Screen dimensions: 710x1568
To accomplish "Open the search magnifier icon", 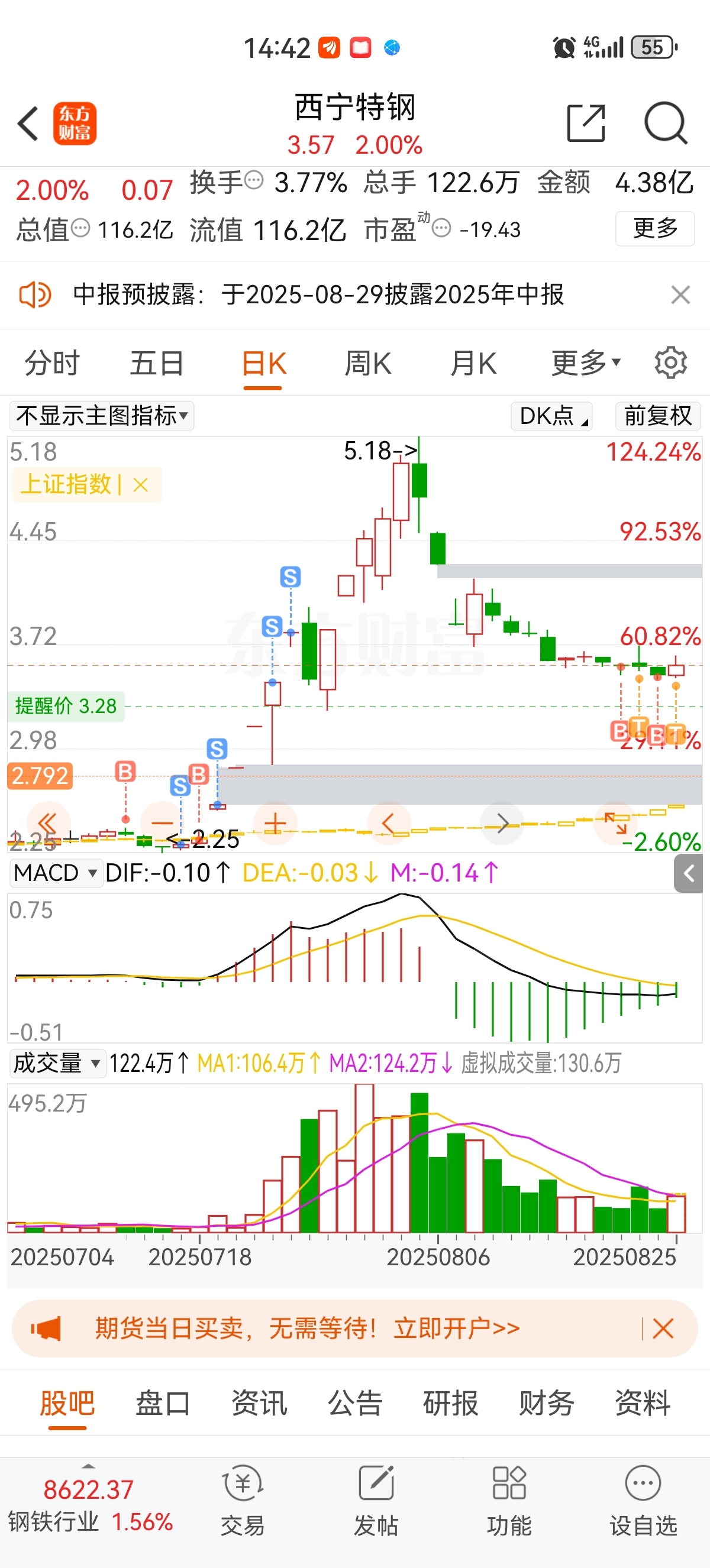I will (x=666, y=123).
